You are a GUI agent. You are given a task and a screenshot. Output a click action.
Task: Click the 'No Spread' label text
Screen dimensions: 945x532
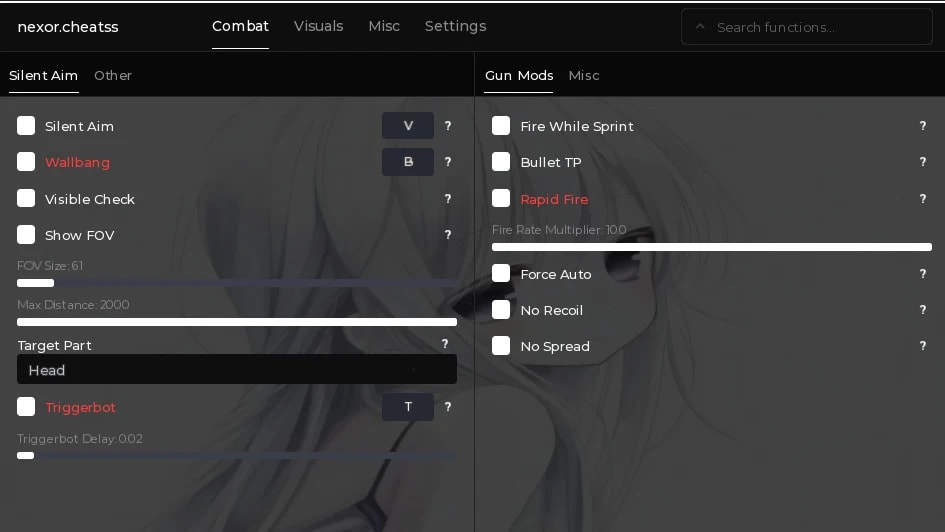(555, 346)
